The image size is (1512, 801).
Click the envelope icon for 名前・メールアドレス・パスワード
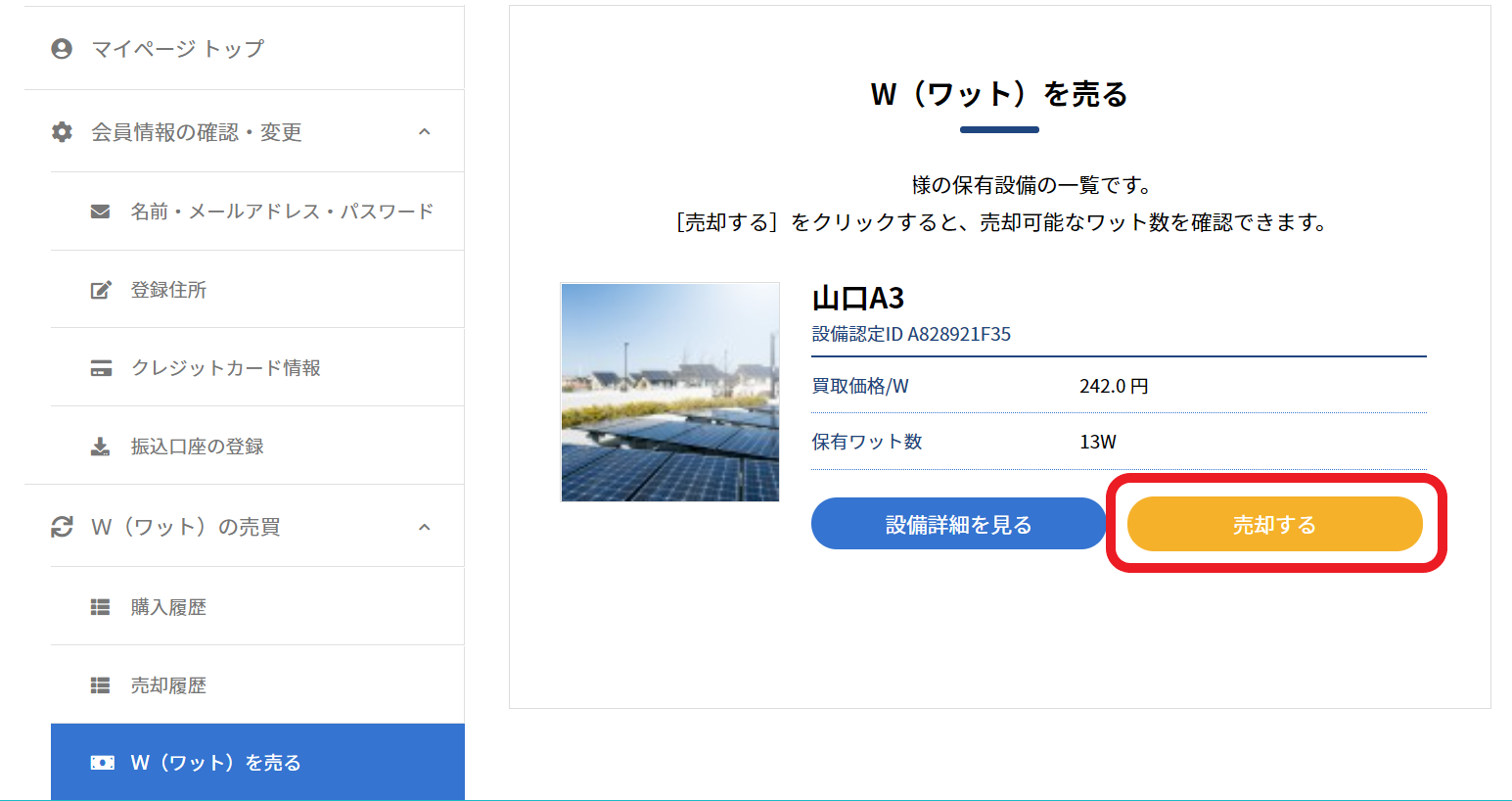coord(100,212)
